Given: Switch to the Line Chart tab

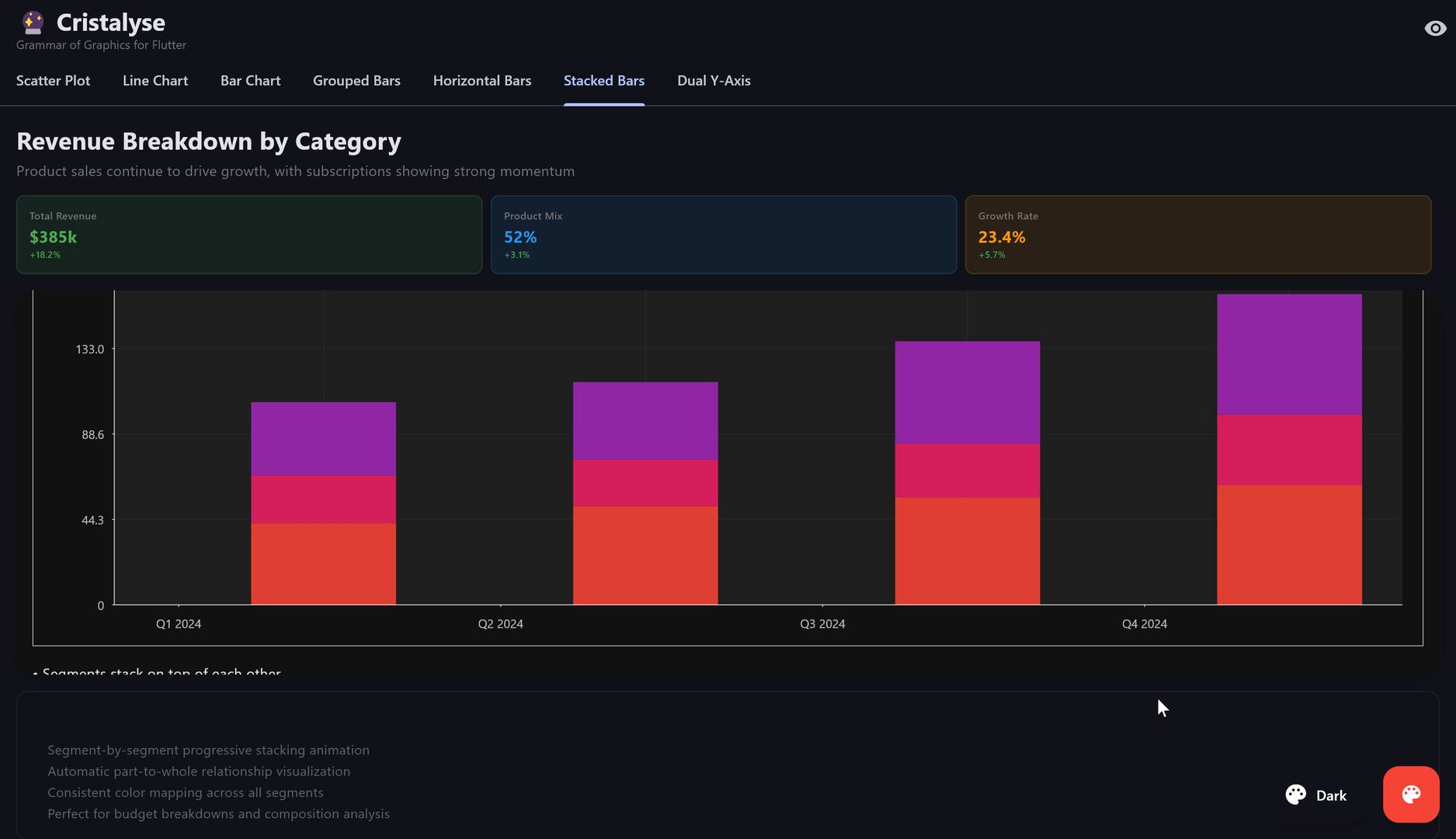Looking at the screenshot, I should [155, 81].
